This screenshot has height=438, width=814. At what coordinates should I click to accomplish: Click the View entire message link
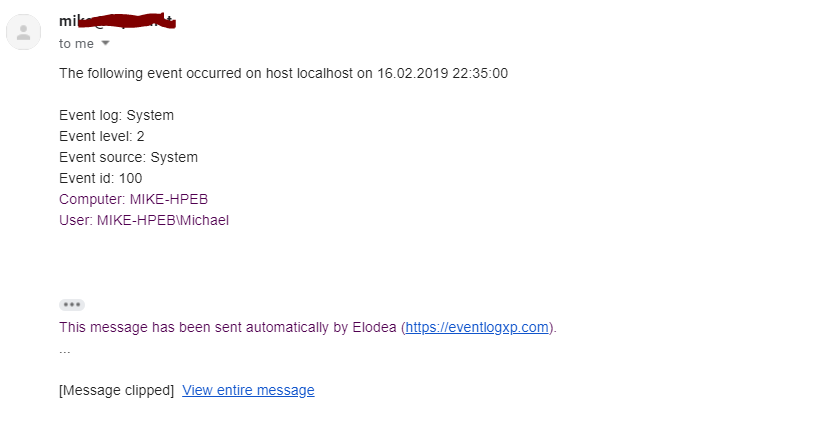point(248,390)
